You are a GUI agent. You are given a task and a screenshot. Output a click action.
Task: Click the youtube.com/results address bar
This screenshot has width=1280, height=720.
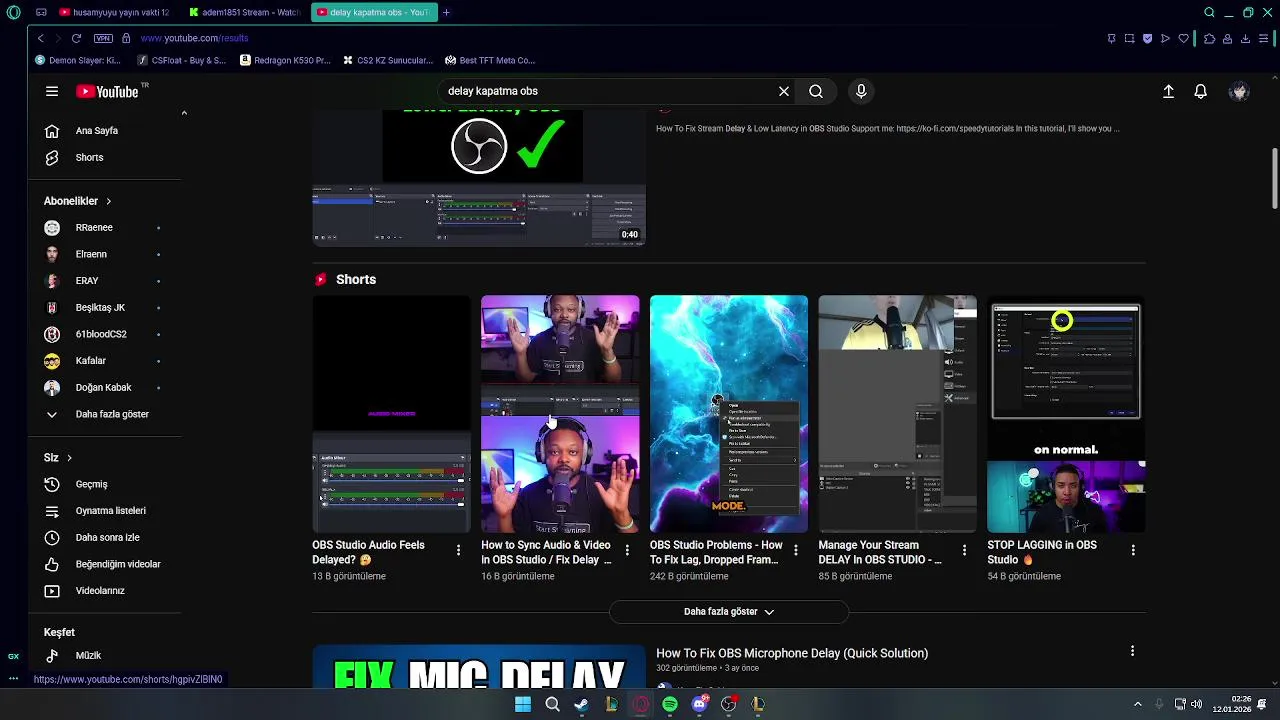pyautogui.click(x=194, y=38)
